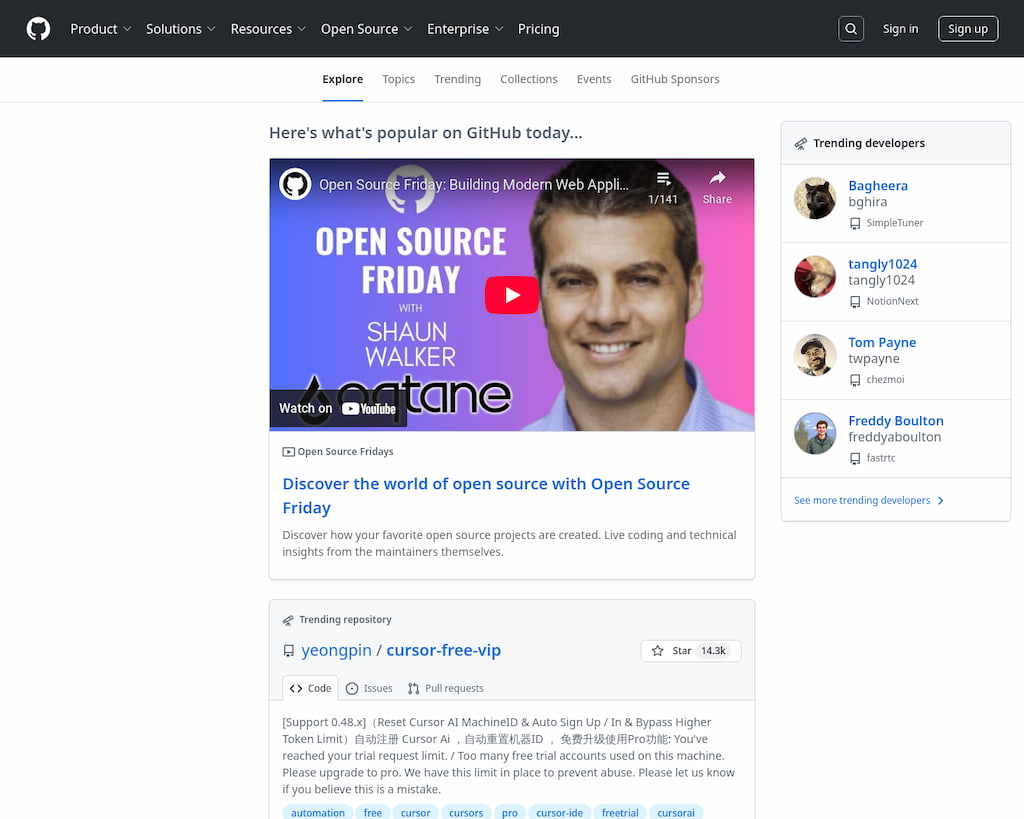This screenshot has width=1024, height=819.
Task: Select the cursor-ide topic tag
Action: point(560,812)
